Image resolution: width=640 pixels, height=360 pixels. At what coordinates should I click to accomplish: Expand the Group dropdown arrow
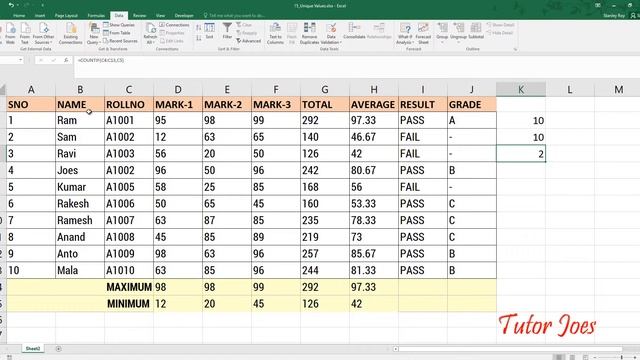point(442,42)
